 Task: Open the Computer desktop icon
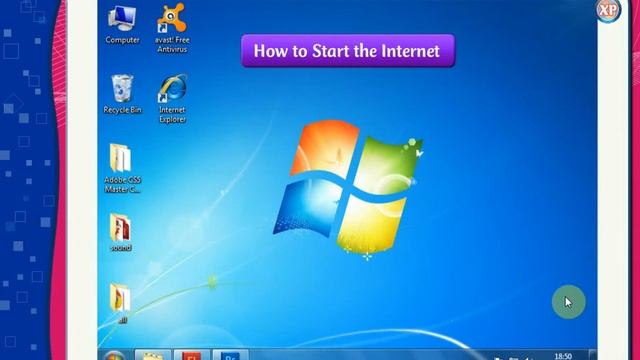tap(122, 24)
